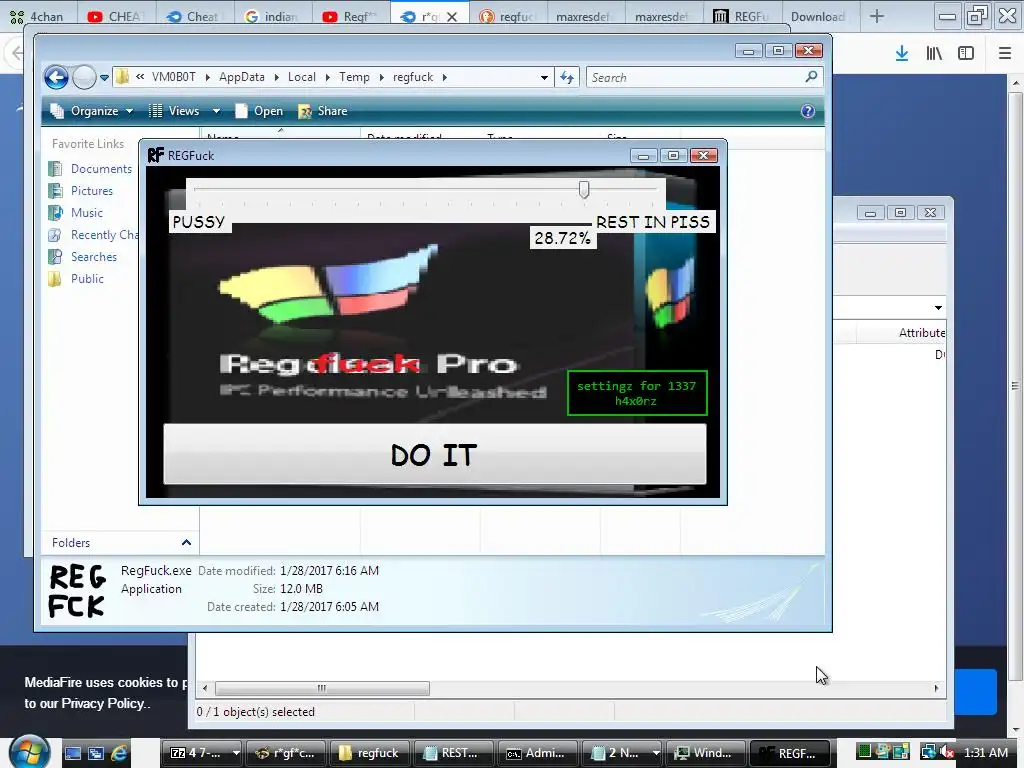Click the right scroll arrow in background window
The image size is (1024, 768).
coord(936,688)
